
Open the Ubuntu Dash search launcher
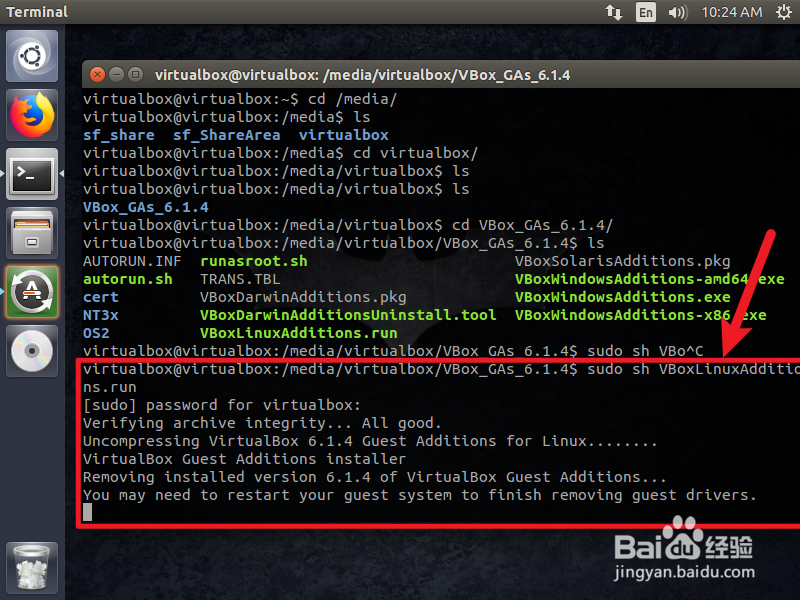32,56
